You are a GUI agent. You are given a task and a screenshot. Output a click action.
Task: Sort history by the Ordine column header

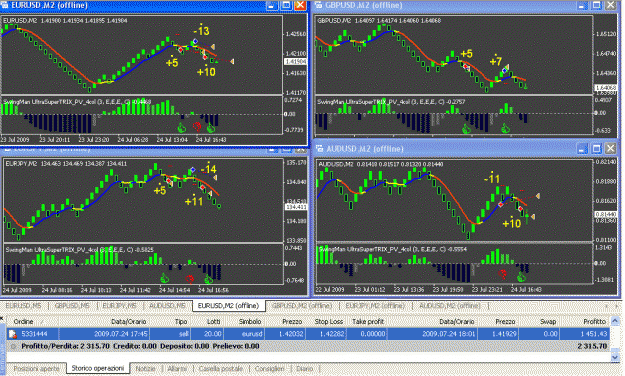coord(23,322)
